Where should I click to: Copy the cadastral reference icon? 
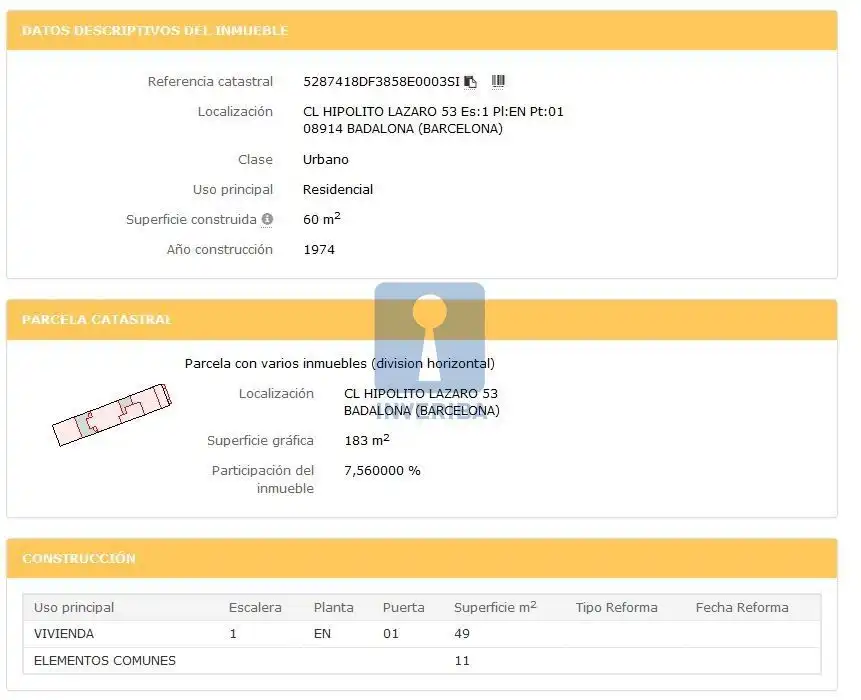[470, 82]
